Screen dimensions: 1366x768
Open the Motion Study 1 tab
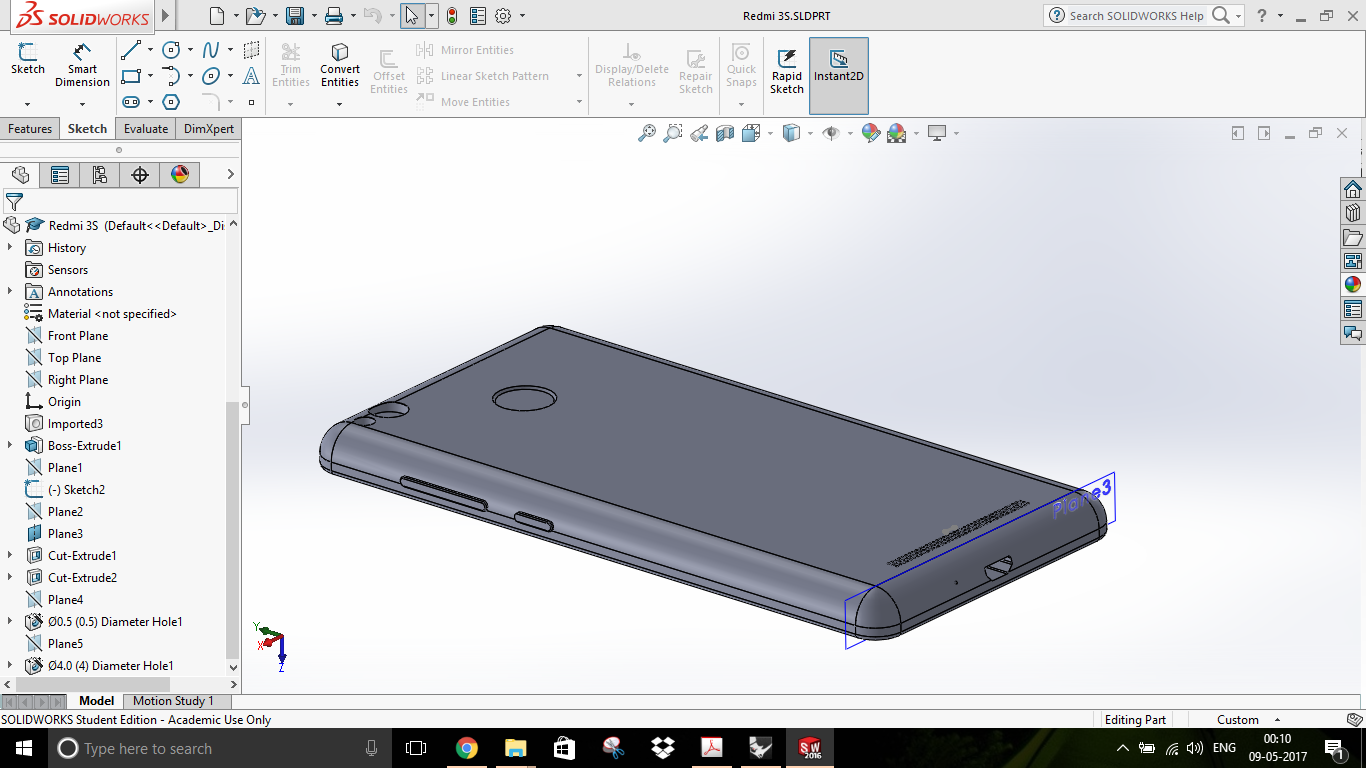pyautogui.click(x=173, y=701)
